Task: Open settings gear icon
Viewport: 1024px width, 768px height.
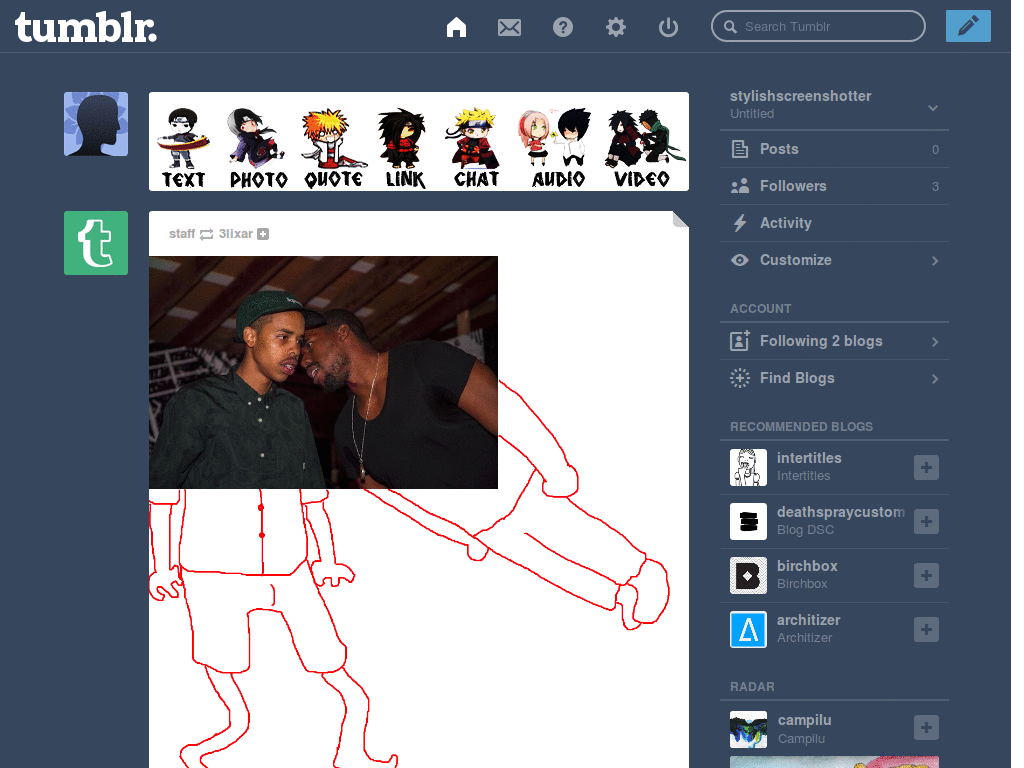Action: (x=615, y=27)
